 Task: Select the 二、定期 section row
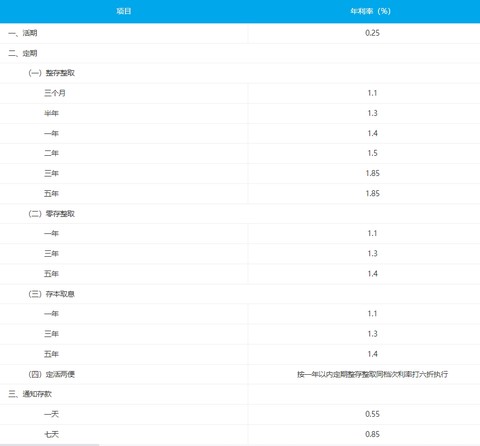[x=240, y=53]
